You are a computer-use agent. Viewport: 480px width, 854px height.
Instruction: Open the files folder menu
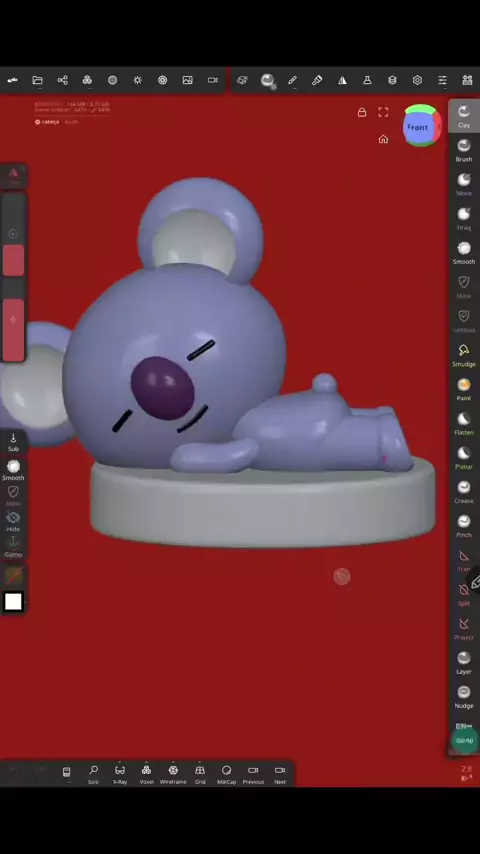tap(38, 80)
